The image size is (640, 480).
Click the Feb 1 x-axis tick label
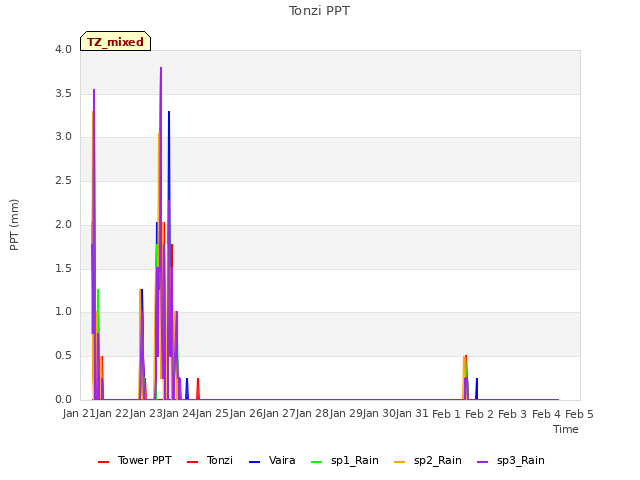(x=446, y=414)
